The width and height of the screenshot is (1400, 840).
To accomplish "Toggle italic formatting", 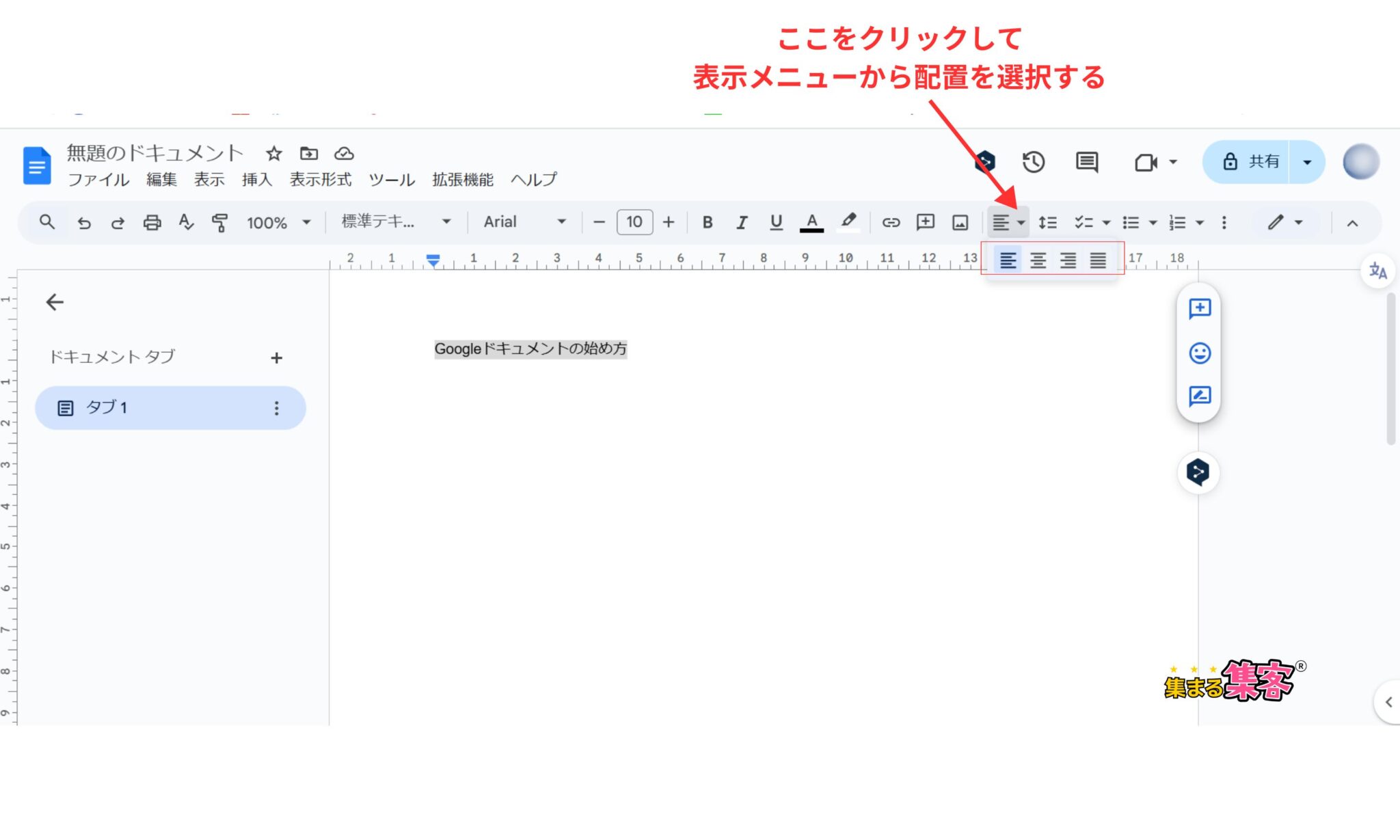I will click(742, 222).
